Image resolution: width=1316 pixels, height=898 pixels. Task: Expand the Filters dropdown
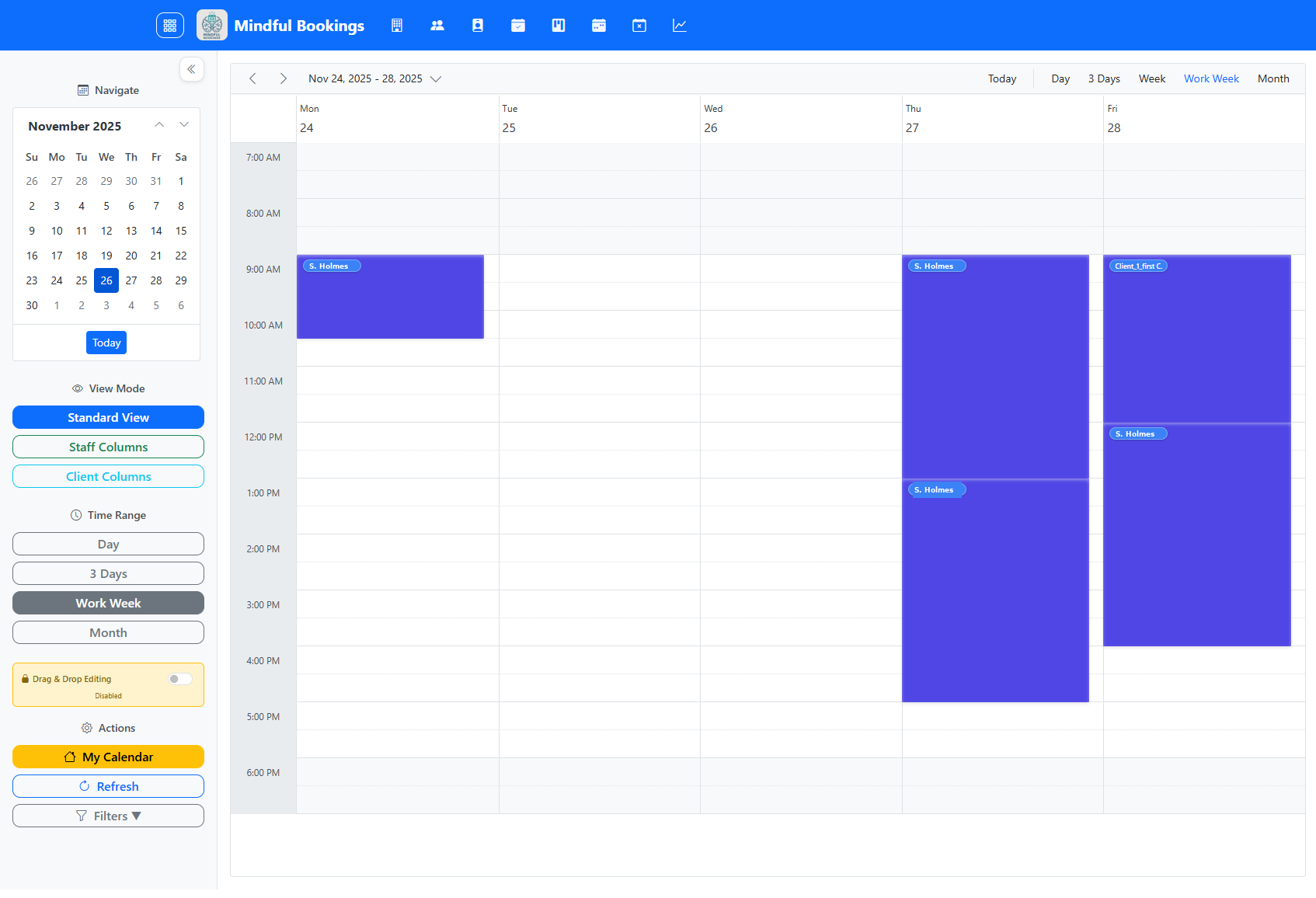(108, 816)
